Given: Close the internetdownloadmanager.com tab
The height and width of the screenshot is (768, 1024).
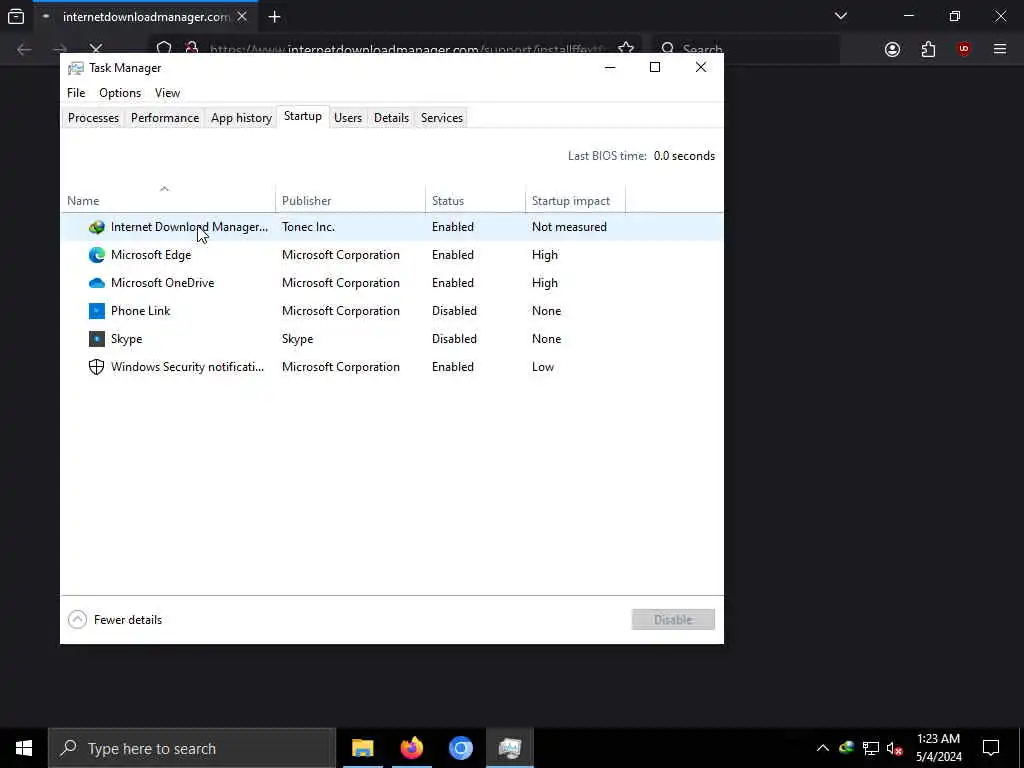Looking at the screenshot, I should coord(242,17).
